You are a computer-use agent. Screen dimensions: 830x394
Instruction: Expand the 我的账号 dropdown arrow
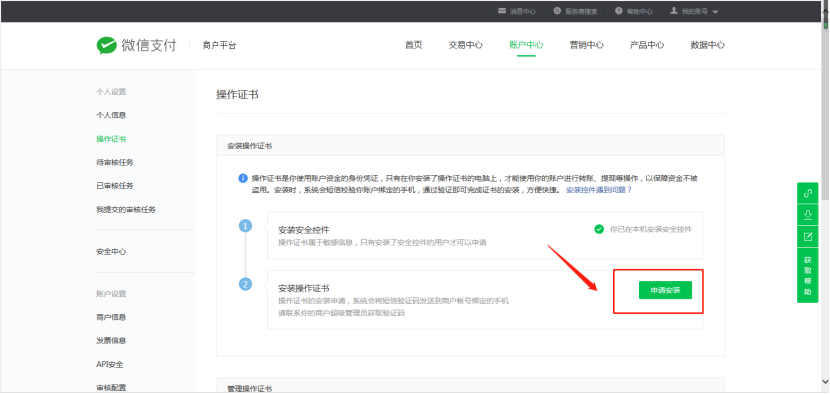[x=715, y=12]
